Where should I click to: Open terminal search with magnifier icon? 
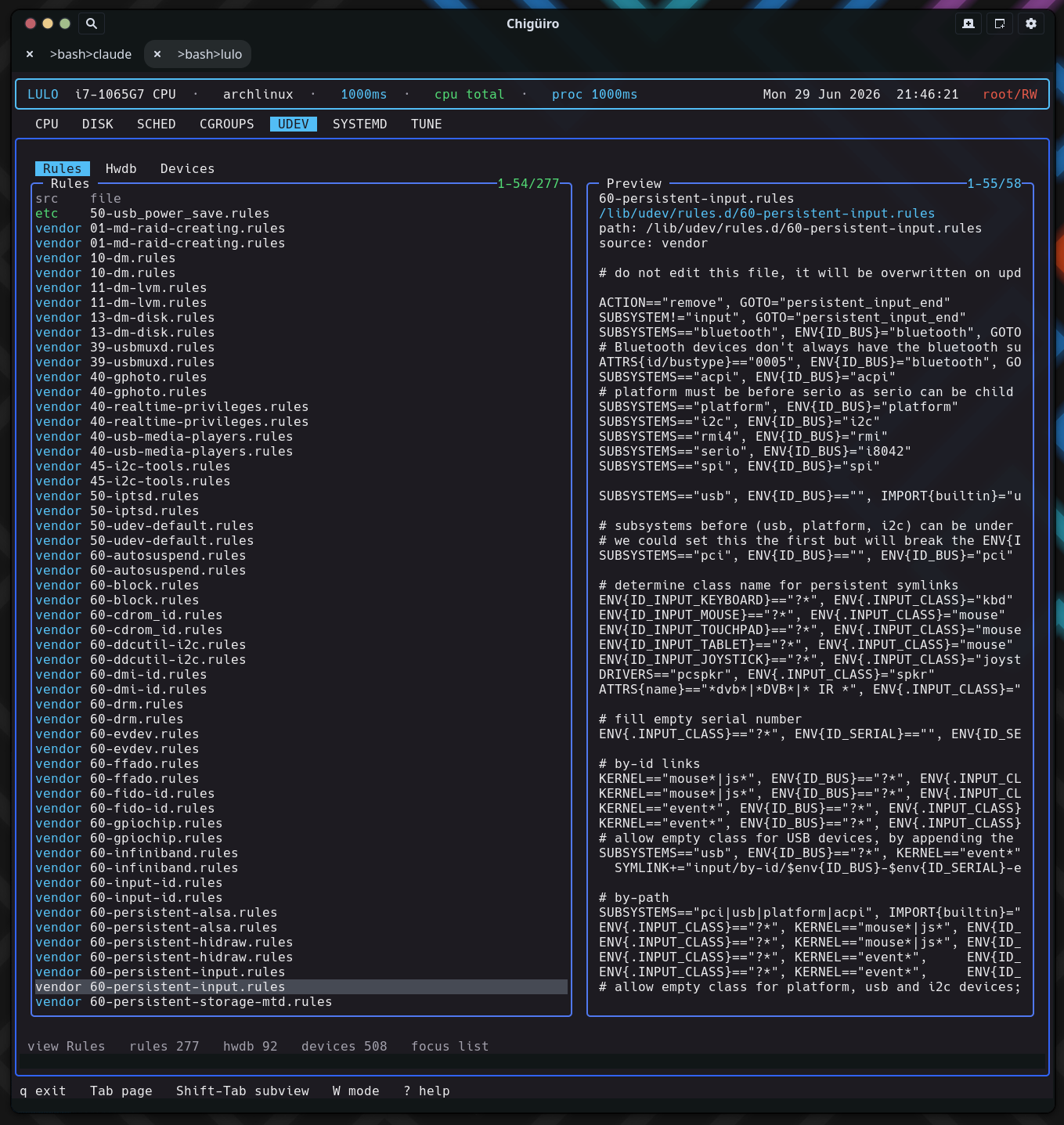click(x=92, y=23)
